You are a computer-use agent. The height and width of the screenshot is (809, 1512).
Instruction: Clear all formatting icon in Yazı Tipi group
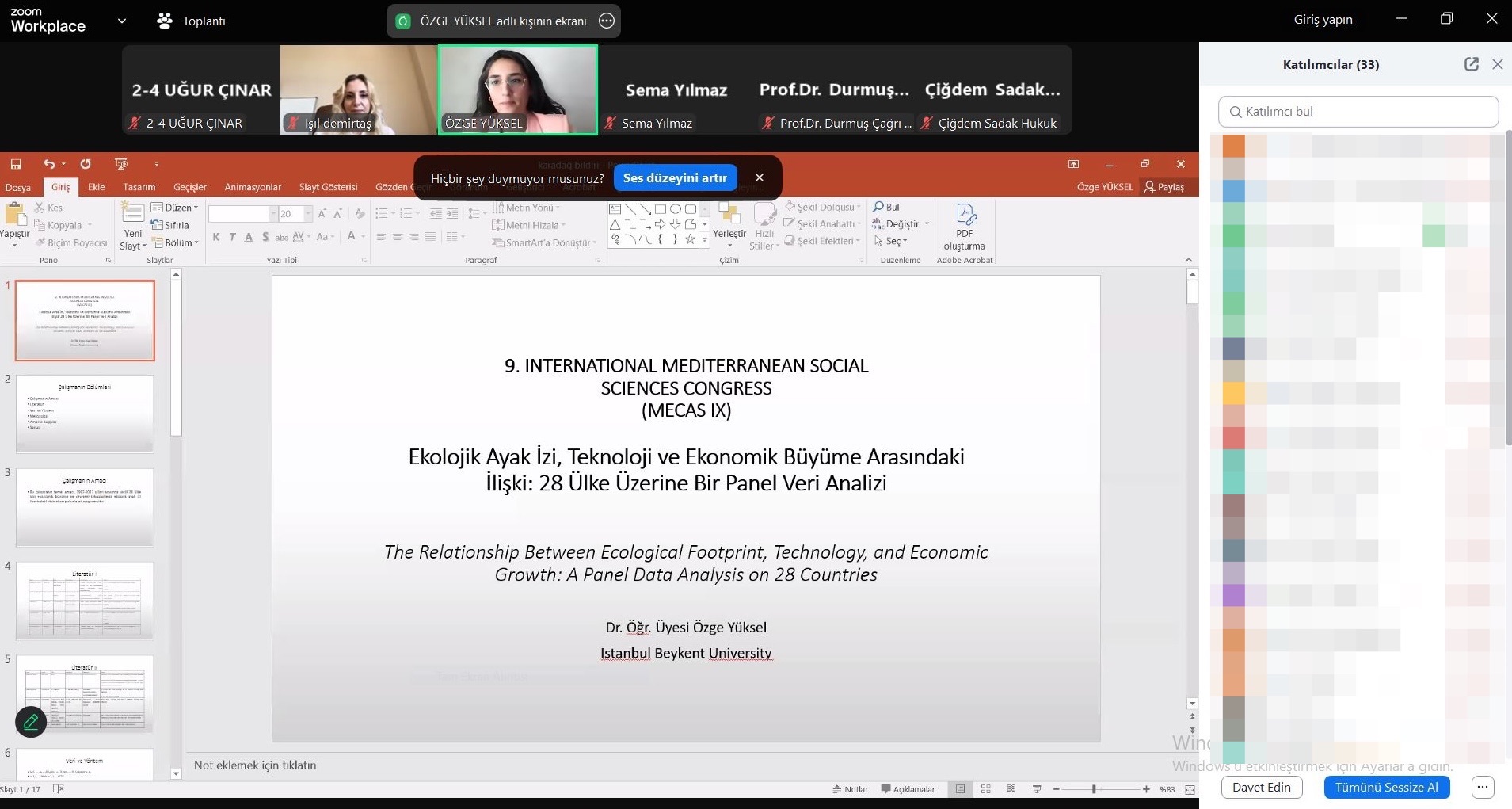tap(360, 214)
